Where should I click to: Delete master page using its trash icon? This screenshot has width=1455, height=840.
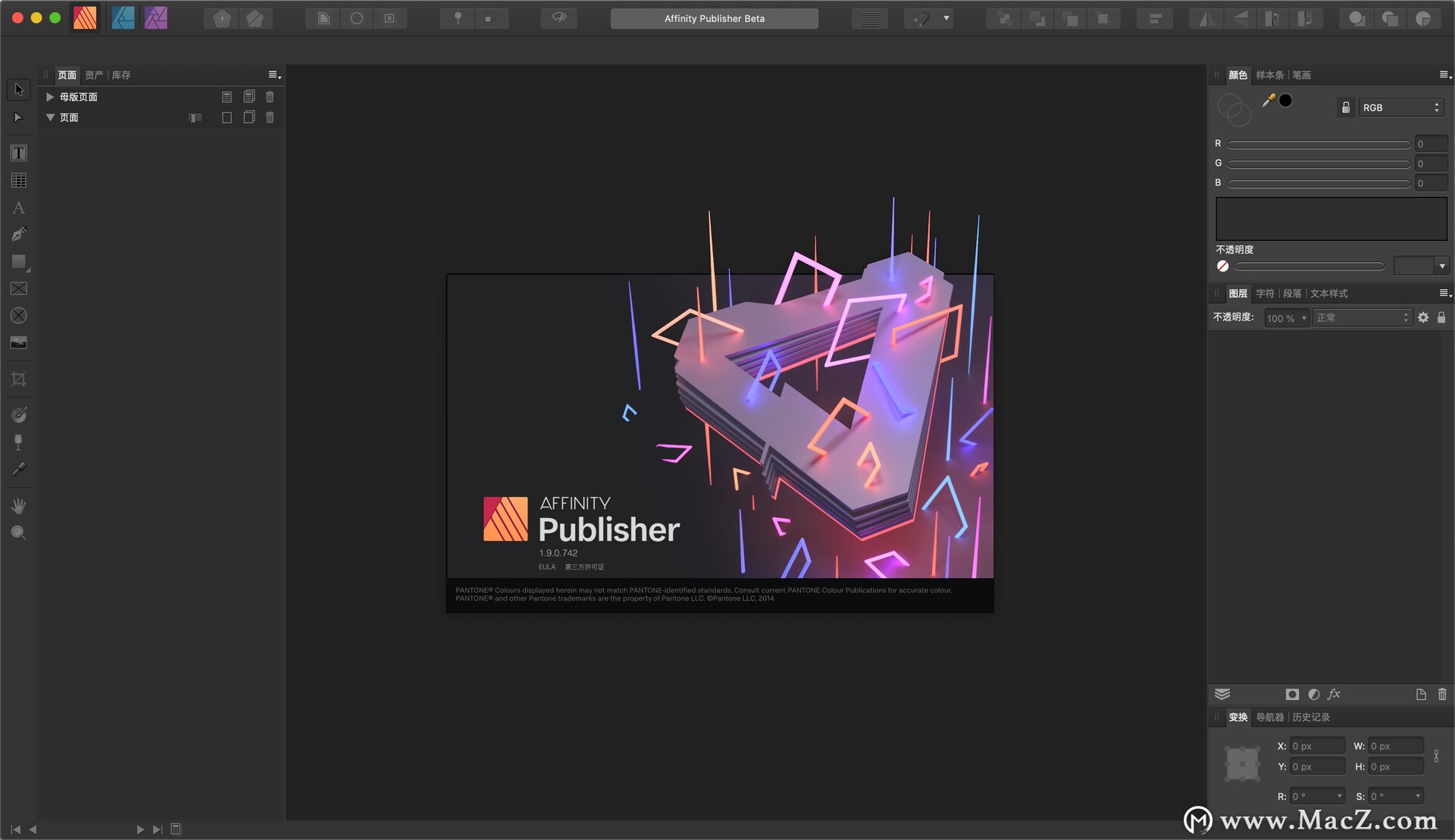pos(270,97)
